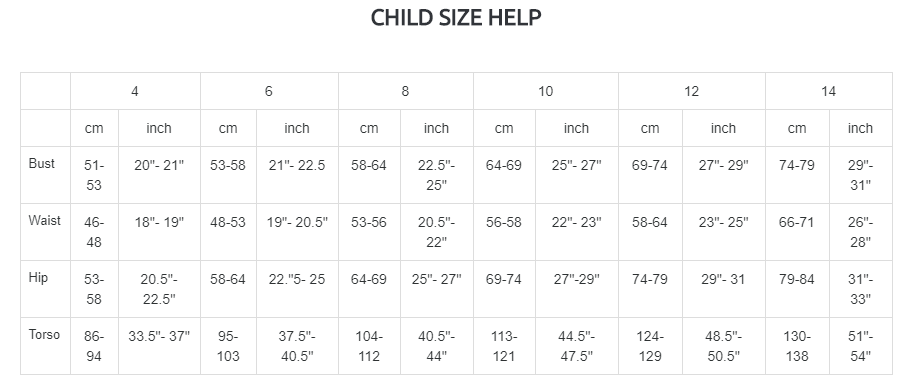Click the 58-64 waist cell for size 12

tap(649, 222)
